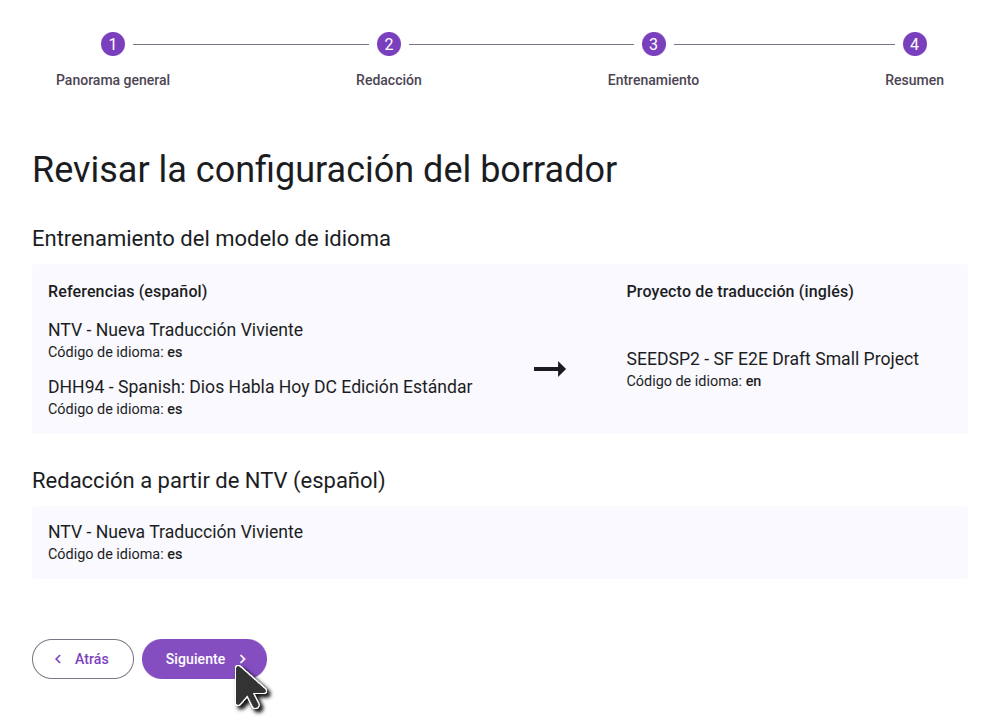This screenshot has width=1000, height=721.
Task: Select the Redacción step label
Action: 388,80
